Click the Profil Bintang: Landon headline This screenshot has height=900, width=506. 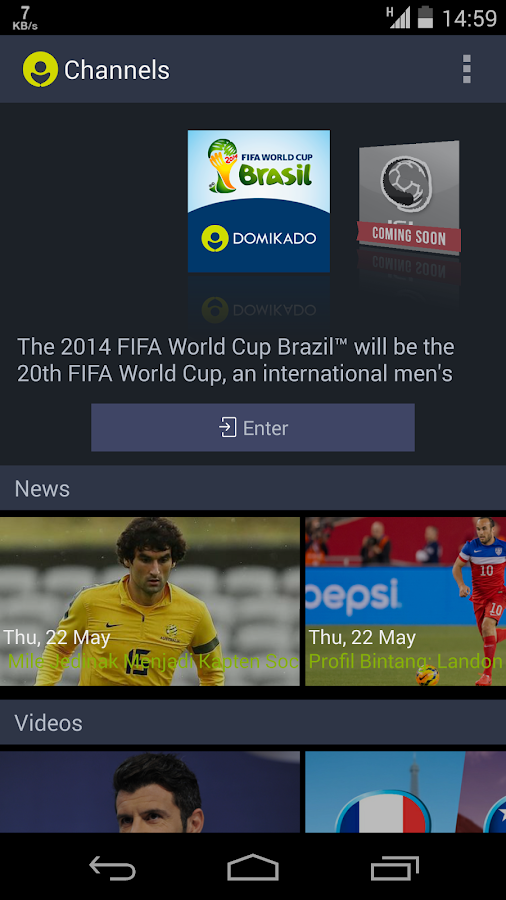406,662
